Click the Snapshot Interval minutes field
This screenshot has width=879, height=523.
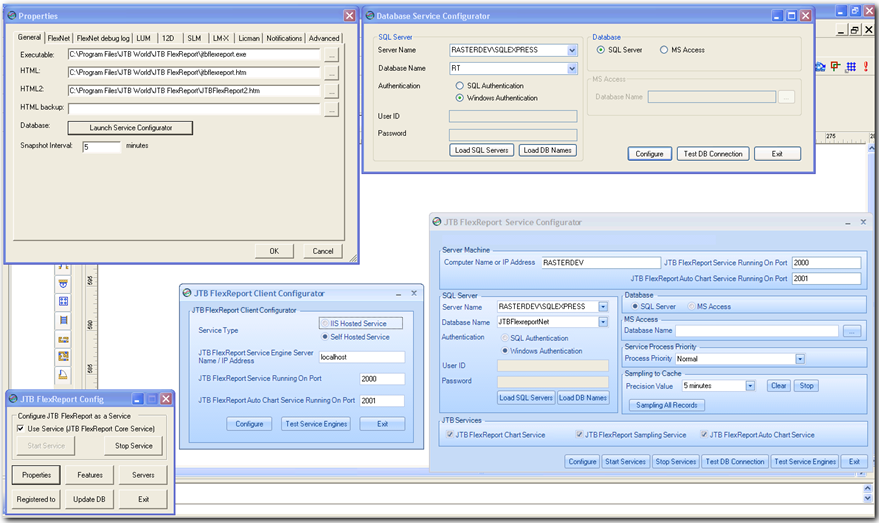101,147
